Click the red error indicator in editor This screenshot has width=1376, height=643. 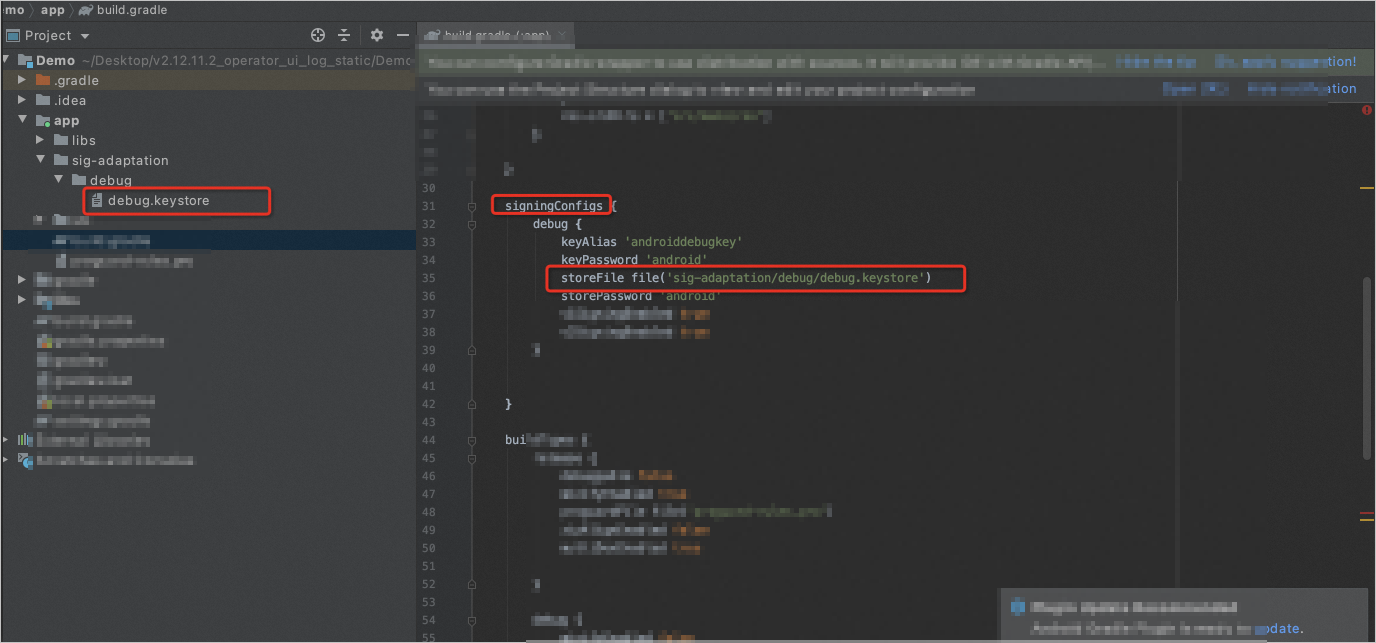pyautogui.click(x=1367, y=111)
